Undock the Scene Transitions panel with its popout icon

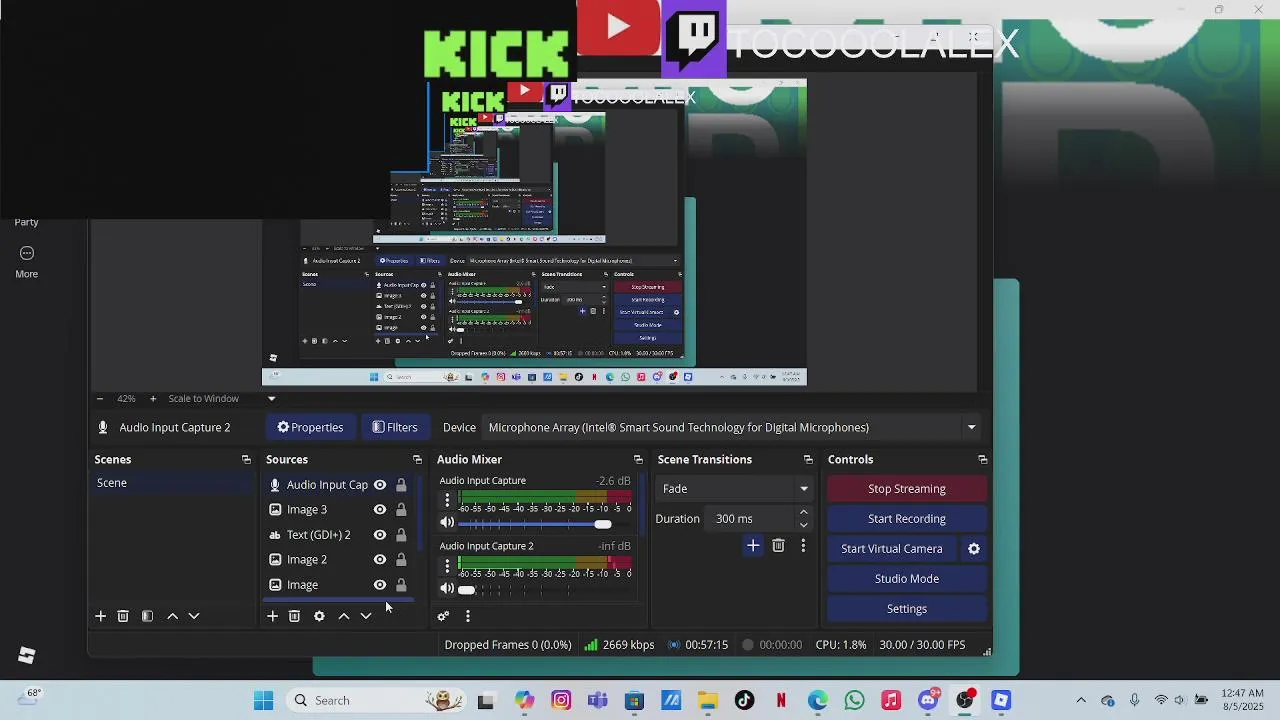tap(808, 459)
